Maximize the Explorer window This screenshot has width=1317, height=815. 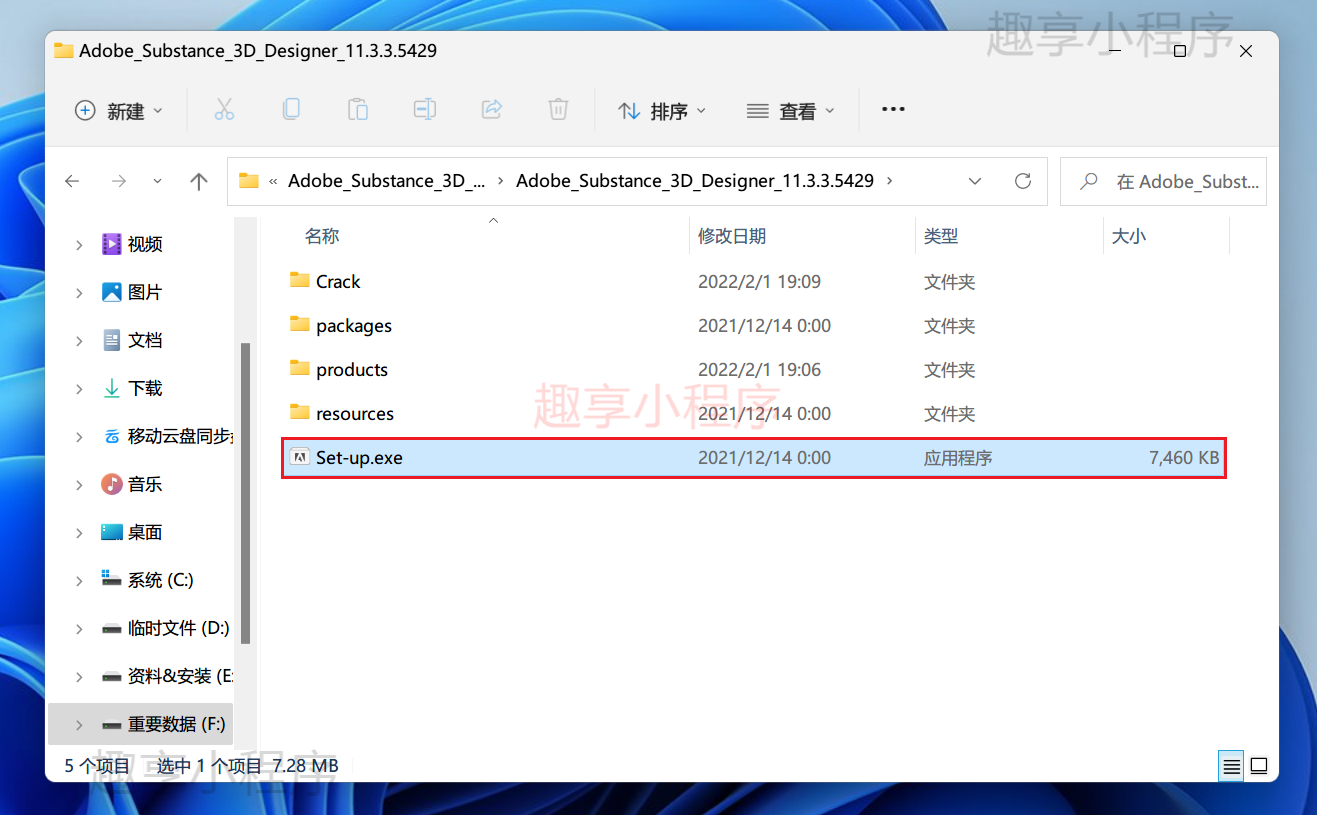click(x=1180, y=50)
